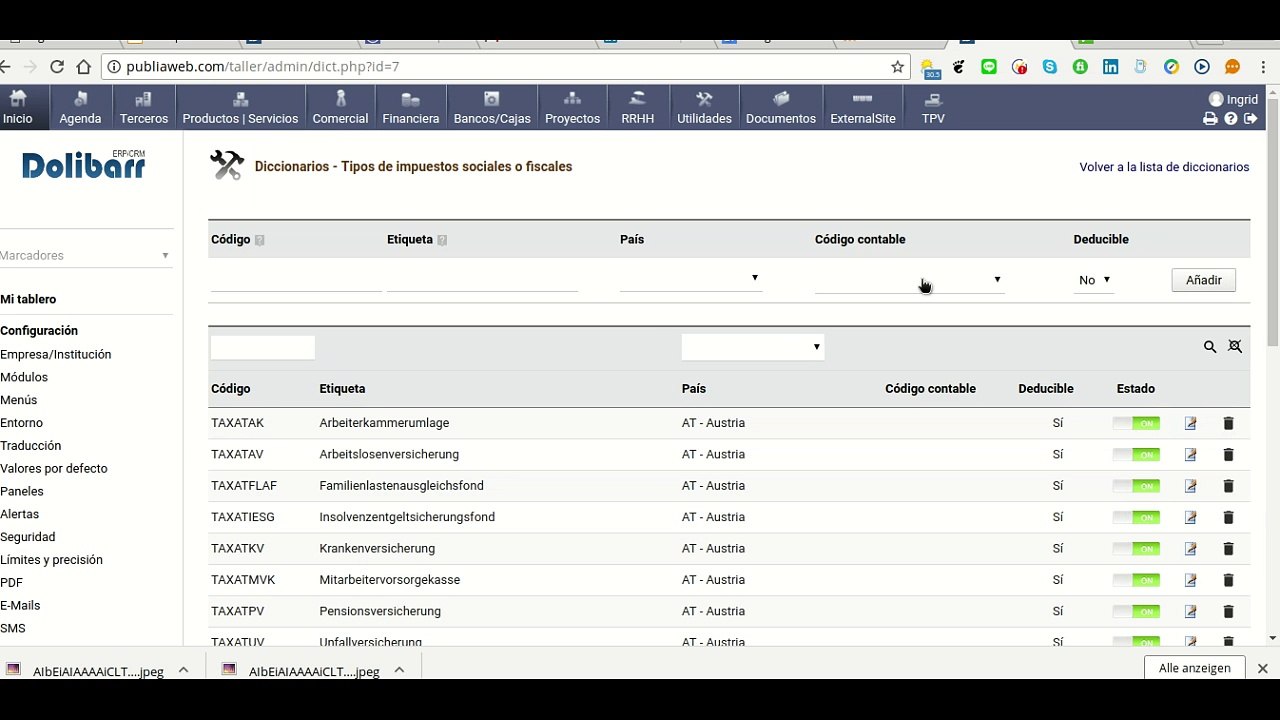Toggle status switch for Arbeiterkammerumlage
The image size is (1280, 720).
pyautogui.click(x=1136, y=423)
